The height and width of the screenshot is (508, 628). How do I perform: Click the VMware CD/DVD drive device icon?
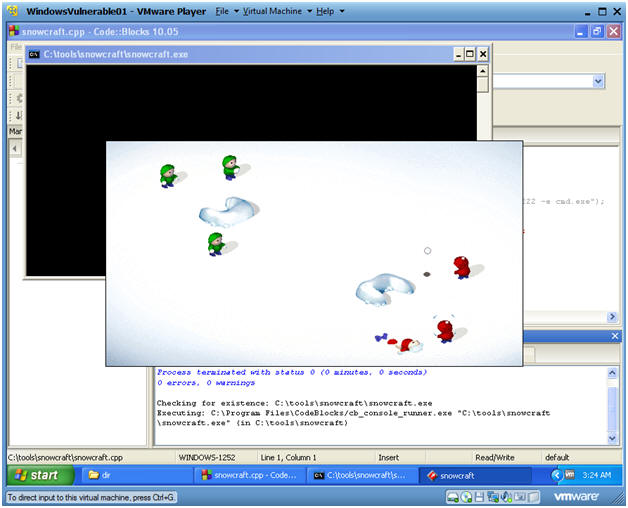click(466, 497)
